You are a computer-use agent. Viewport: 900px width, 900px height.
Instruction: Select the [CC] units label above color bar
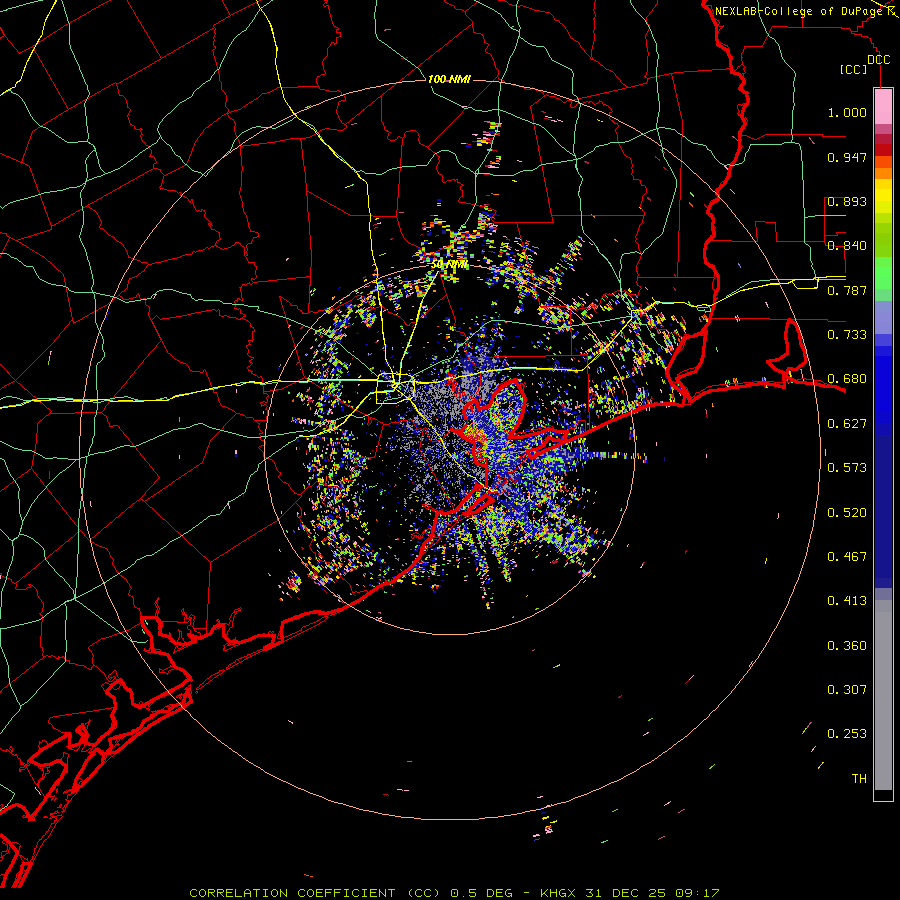(854, 69)
